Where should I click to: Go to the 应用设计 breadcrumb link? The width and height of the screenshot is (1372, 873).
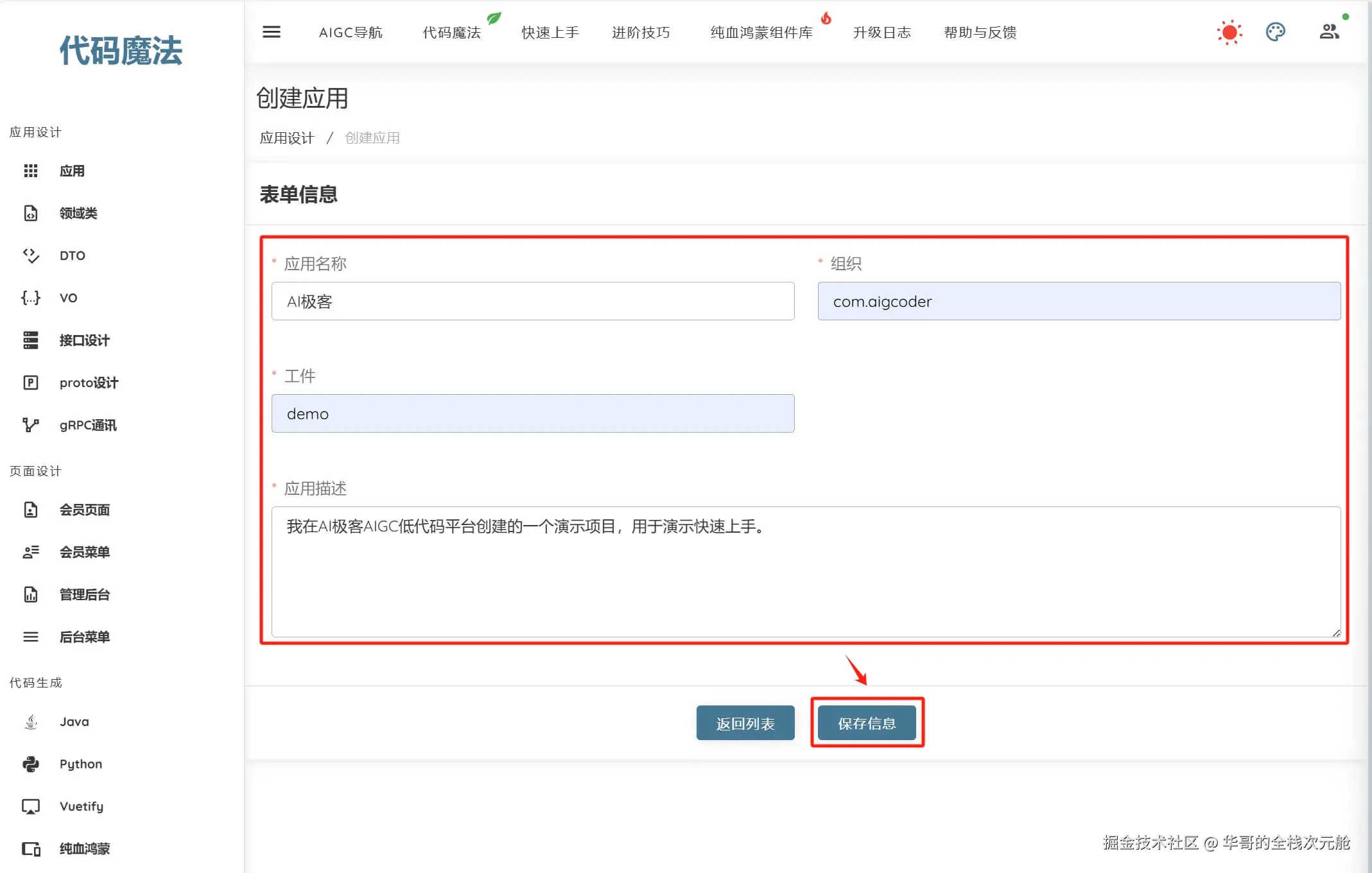(287, 138)
